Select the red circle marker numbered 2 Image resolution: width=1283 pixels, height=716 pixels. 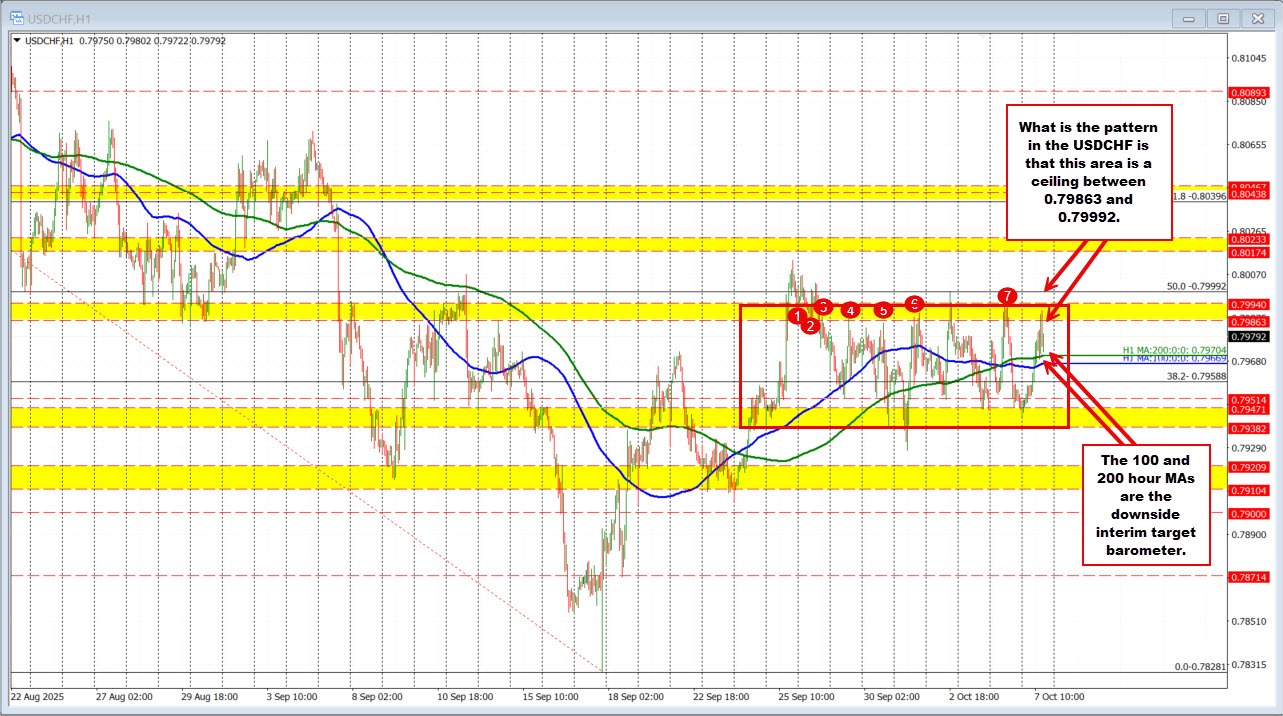pos(810,325)
